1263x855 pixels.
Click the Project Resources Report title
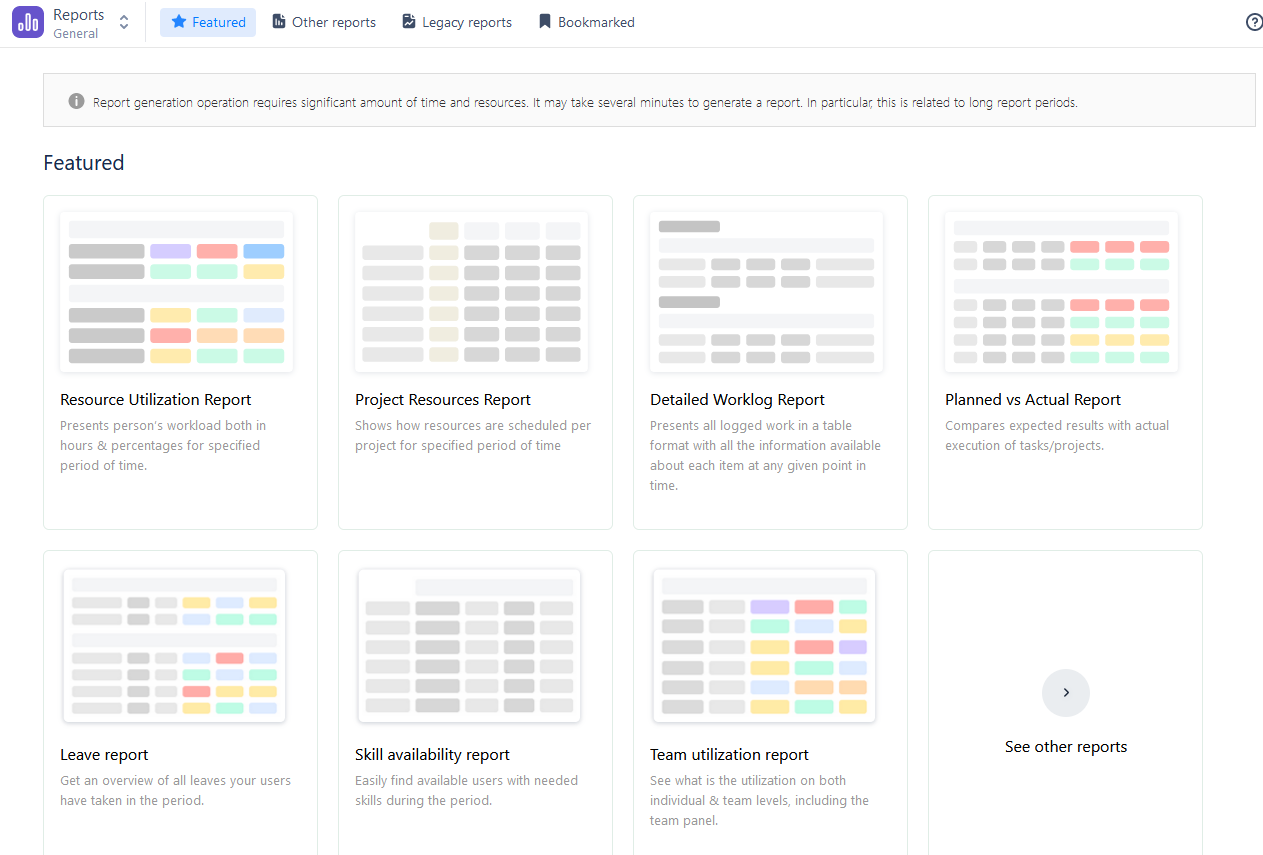click(443, 400)
